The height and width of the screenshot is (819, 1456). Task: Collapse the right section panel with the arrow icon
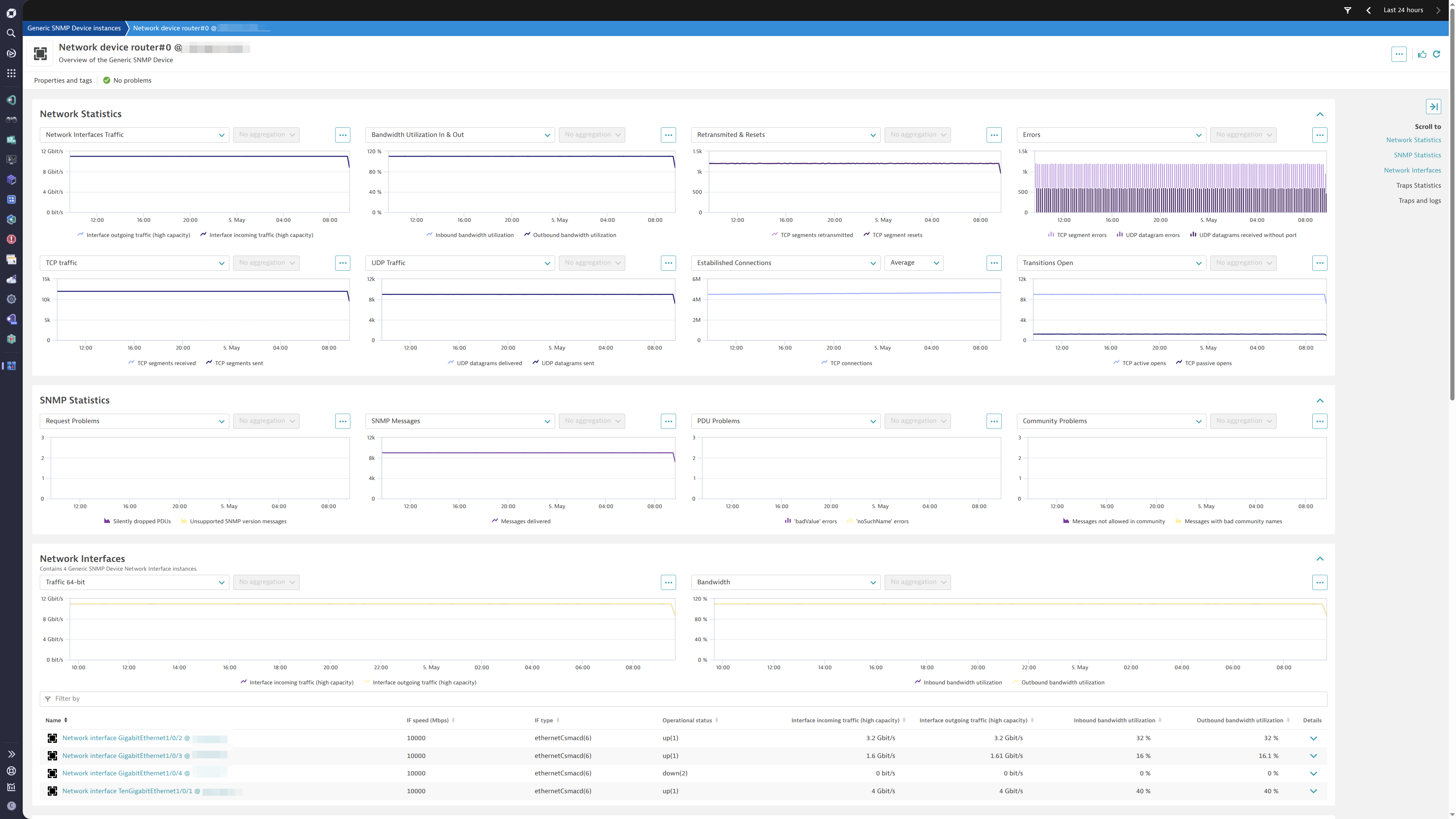coord(1434,106)
